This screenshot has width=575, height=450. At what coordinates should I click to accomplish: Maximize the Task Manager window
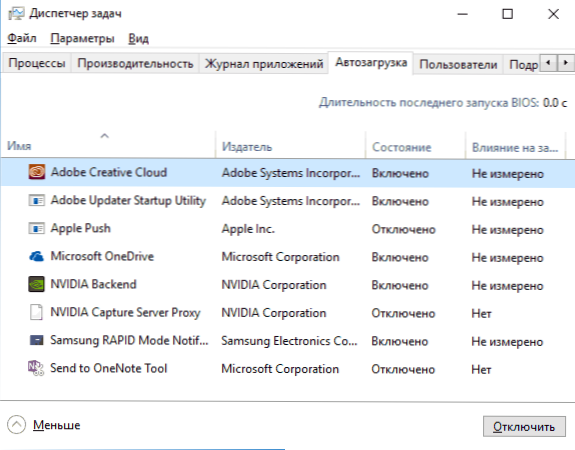pos(508,14)
